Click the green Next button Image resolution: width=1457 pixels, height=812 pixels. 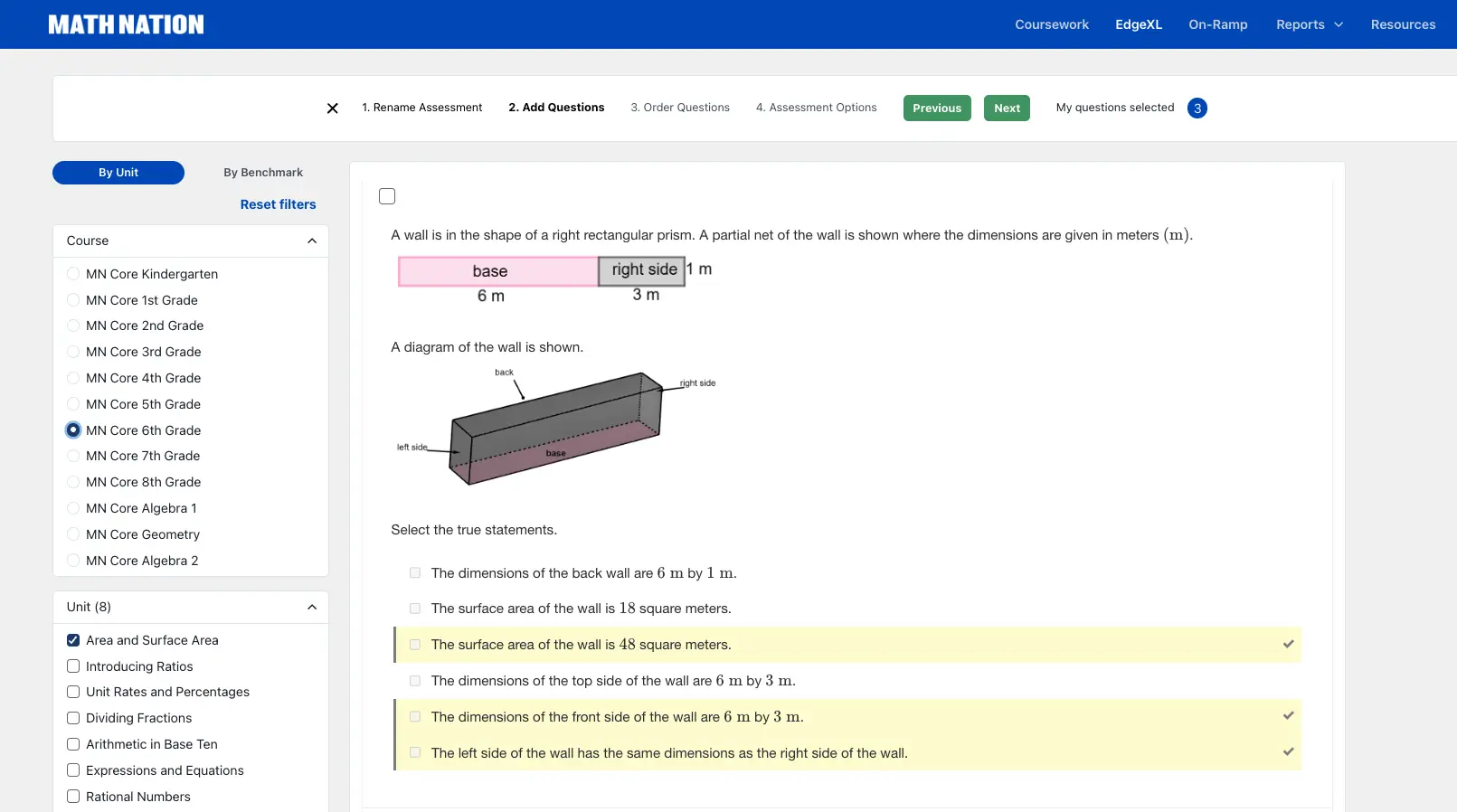coord(1007,109)
